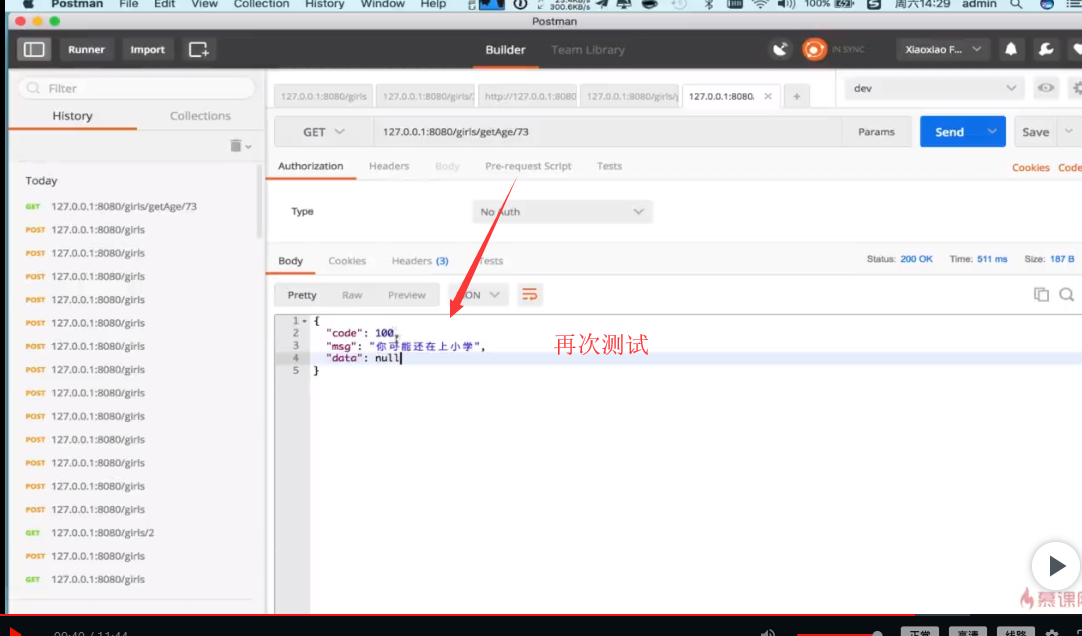Click the request URL input field
This screenshot has height=636, width=1082.
[607, 132]
